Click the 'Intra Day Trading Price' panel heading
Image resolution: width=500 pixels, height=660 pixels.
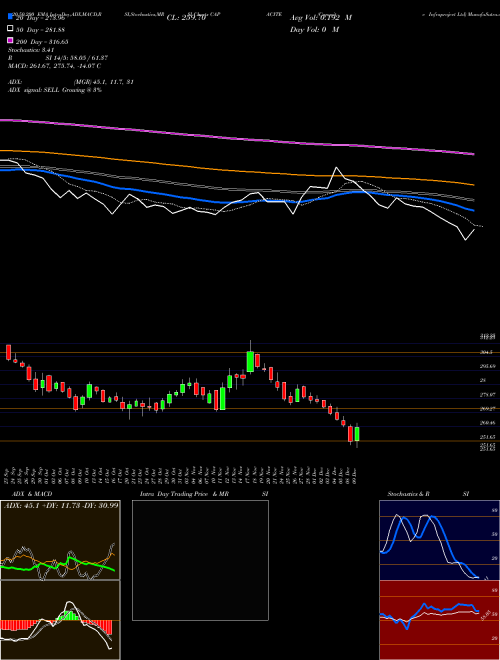click(x=174, y=494)
